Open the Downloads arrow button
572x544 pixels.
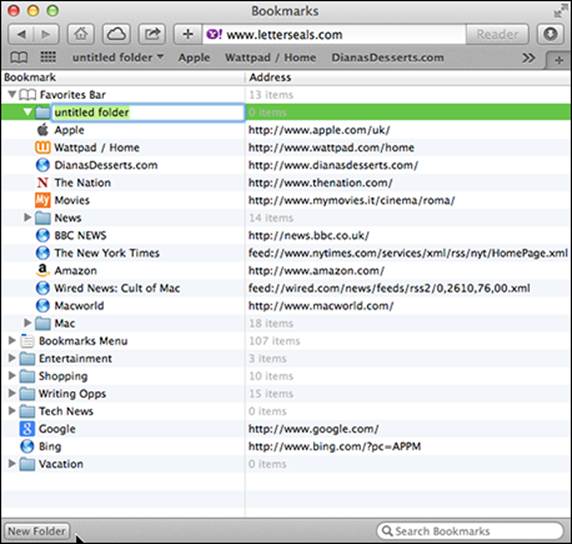pos(550,34)
